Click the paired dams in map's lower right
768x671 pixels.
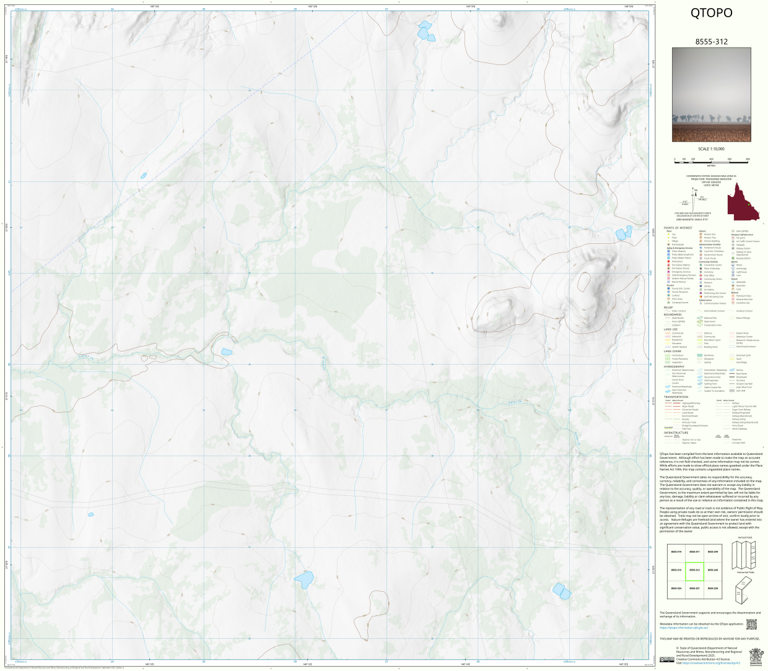click(561, 591)
